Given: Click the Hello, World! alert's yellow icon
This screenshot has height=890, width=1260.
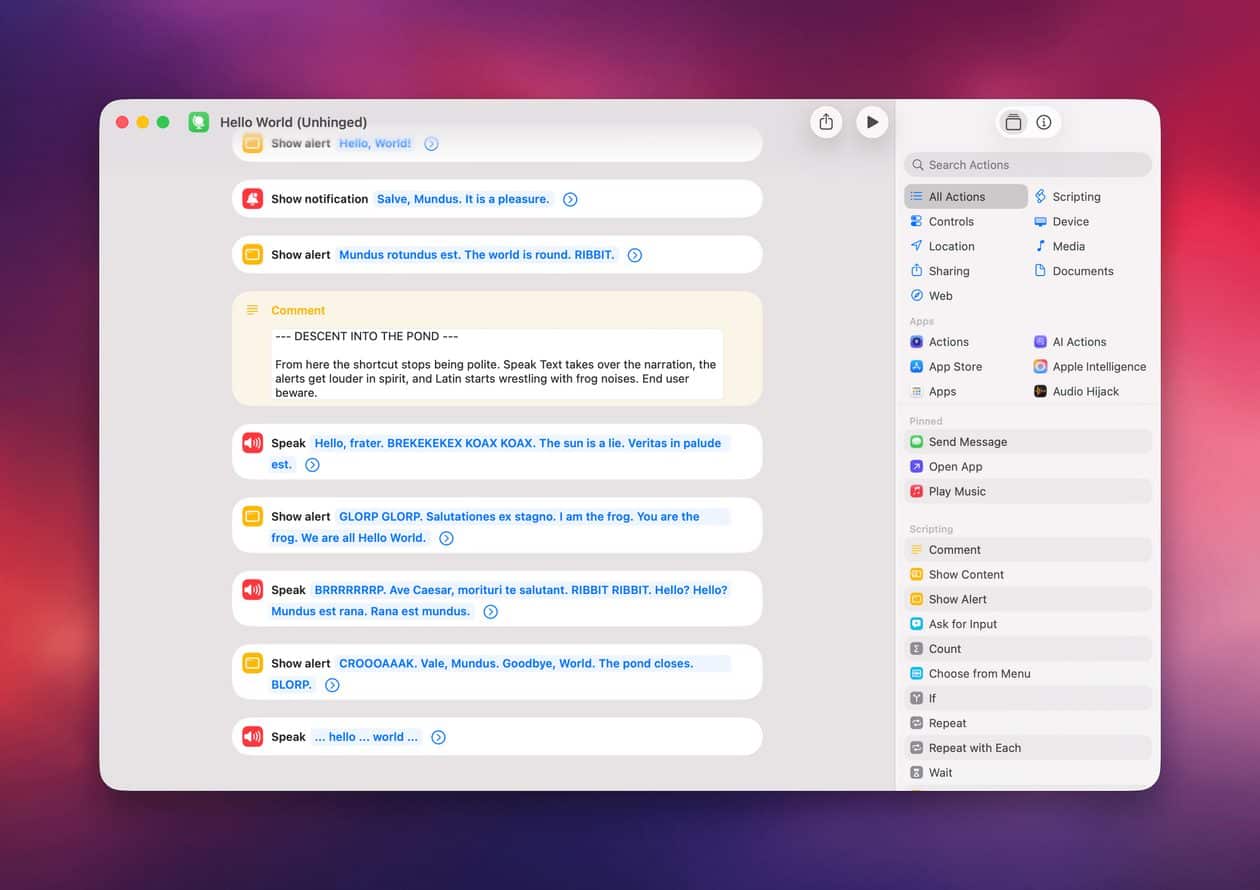Looking at the screenshot, I should coord(253,144).
